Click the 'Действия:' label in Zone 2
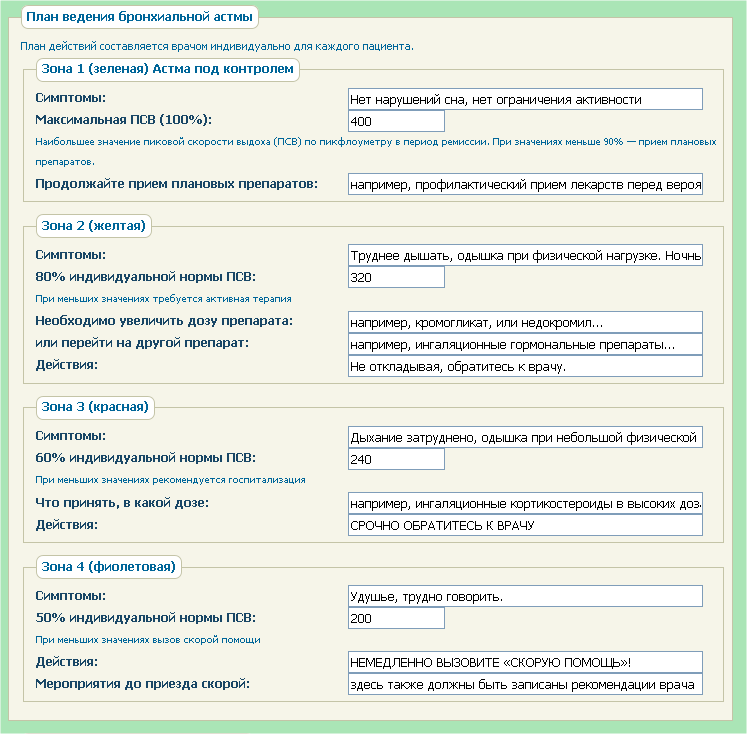This screenshot has width=747, height=734. (x=67, y=365)
